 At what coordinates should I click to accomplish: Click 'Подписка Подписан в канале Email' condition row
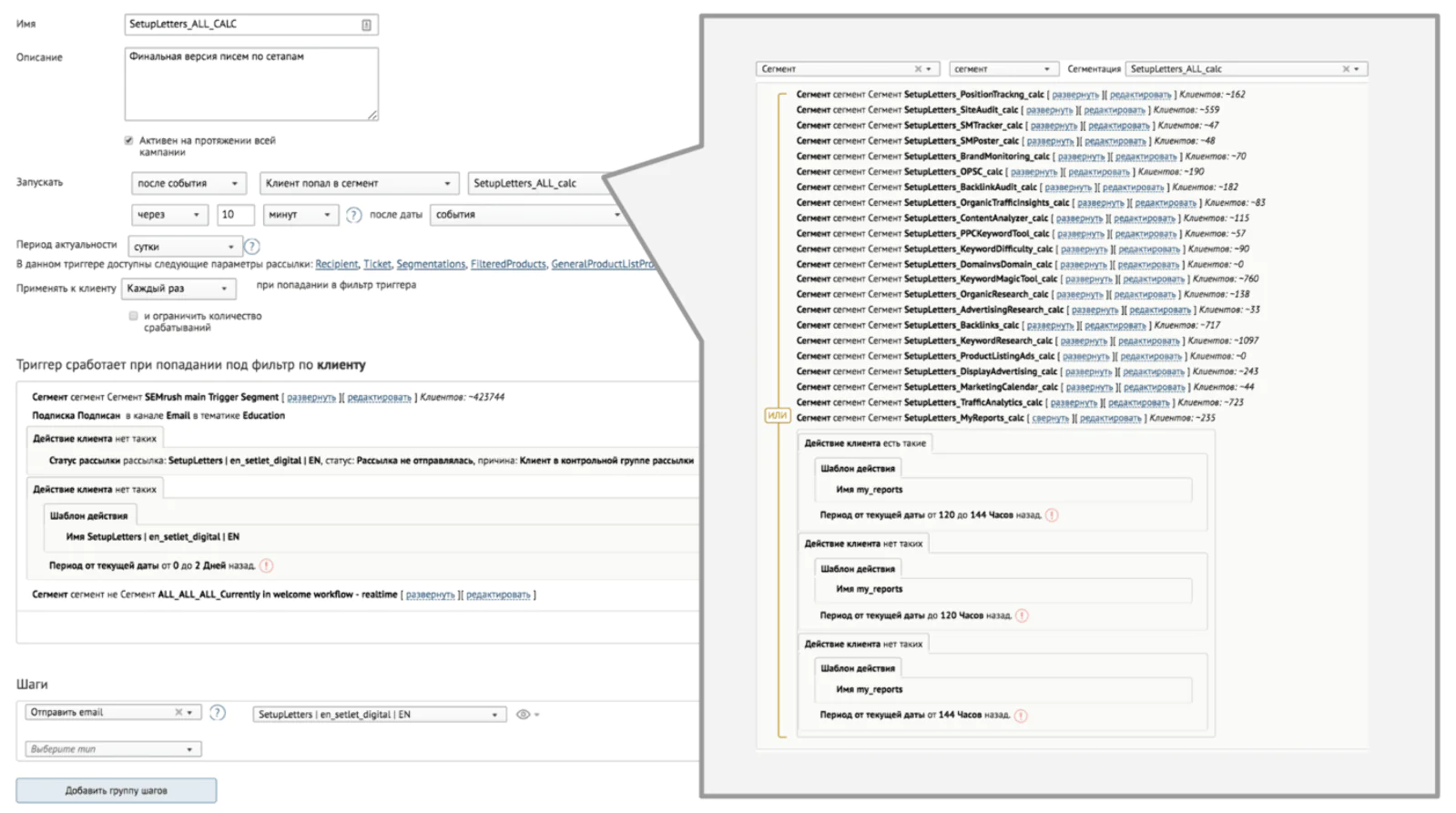tap(158, 415)
